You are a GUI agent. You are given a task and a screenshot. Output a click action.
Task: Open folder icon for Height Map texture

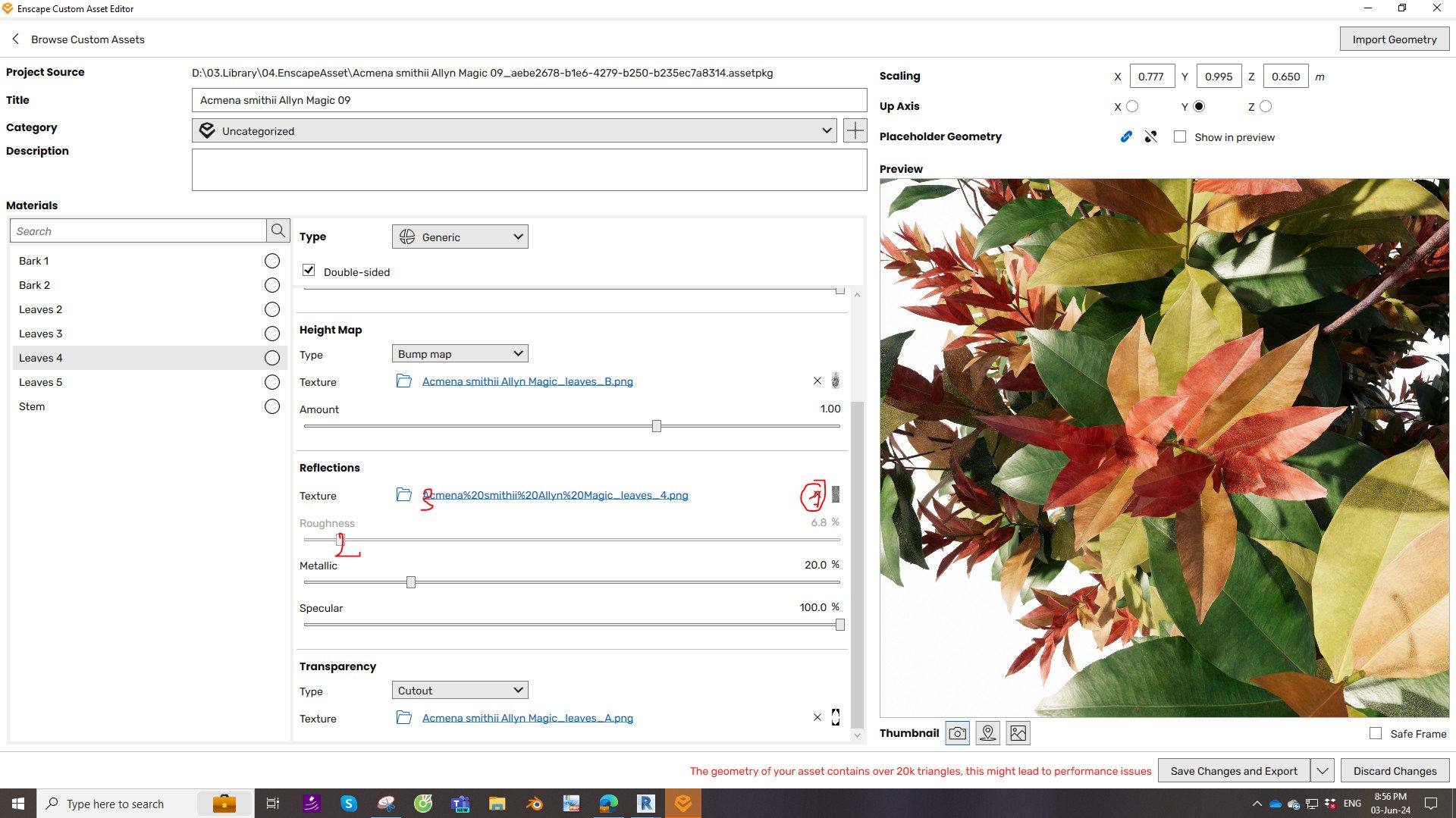point(403,381)
